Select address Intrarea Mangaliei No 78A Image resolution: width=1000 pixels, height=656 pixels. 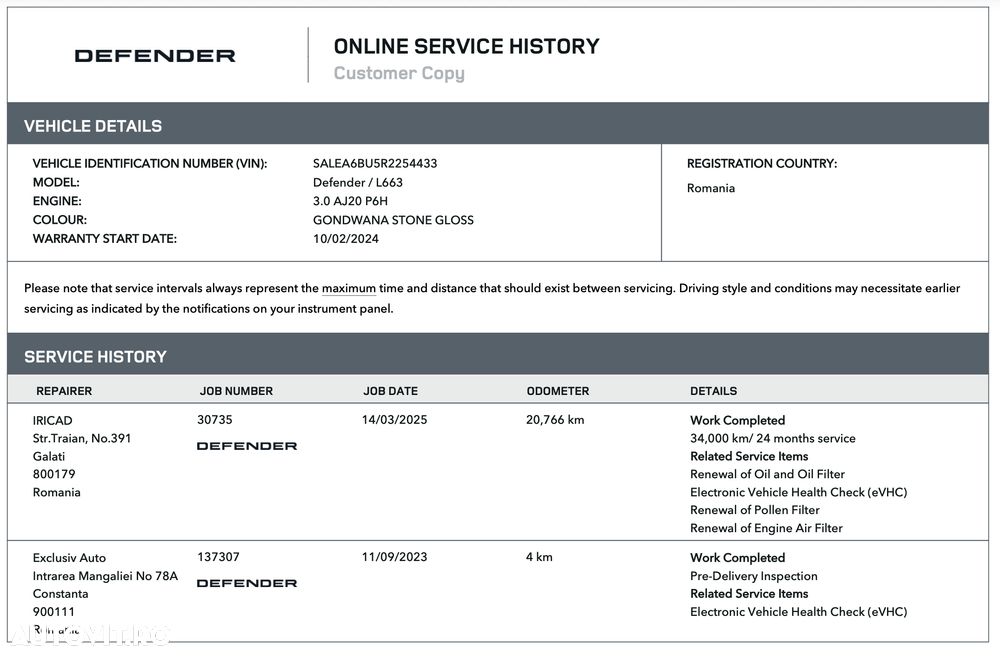click(x=105, y=576)
